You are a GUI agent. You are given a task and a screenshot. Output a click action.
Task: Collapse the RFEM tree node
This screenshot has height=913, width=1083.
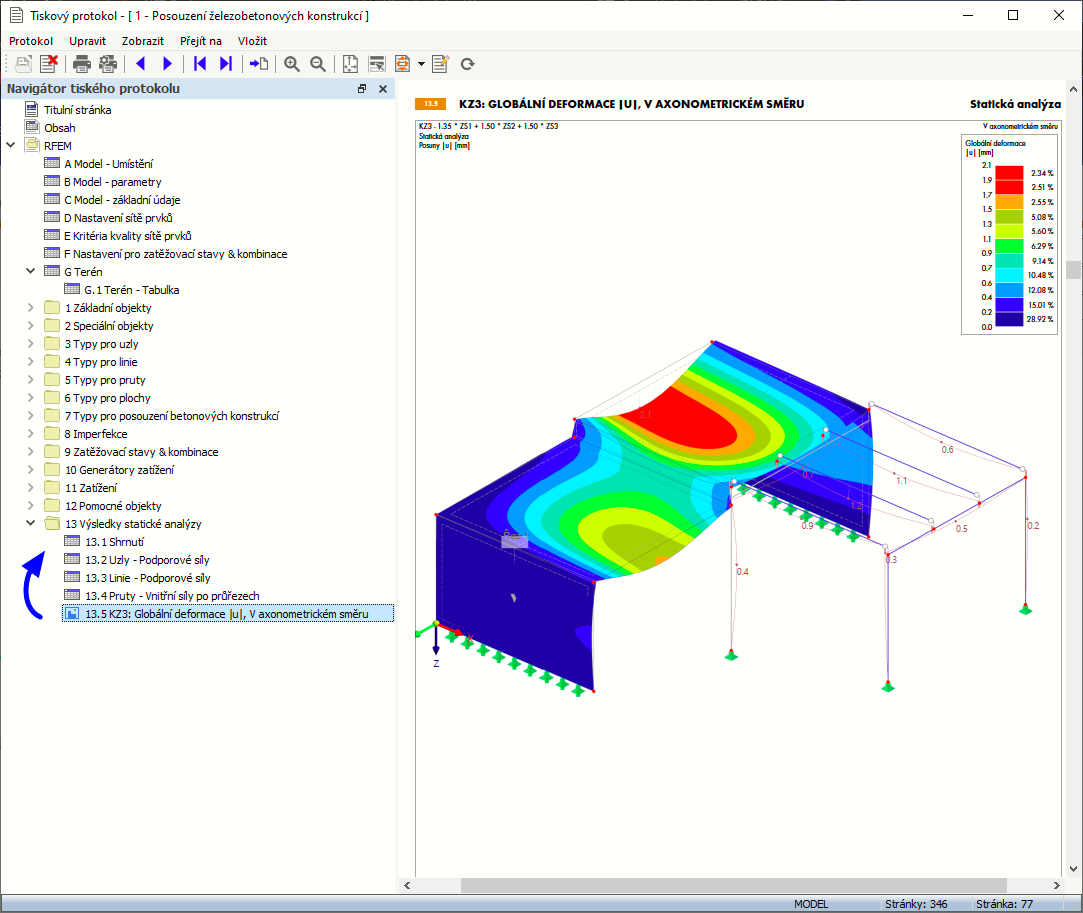(11, 145)
